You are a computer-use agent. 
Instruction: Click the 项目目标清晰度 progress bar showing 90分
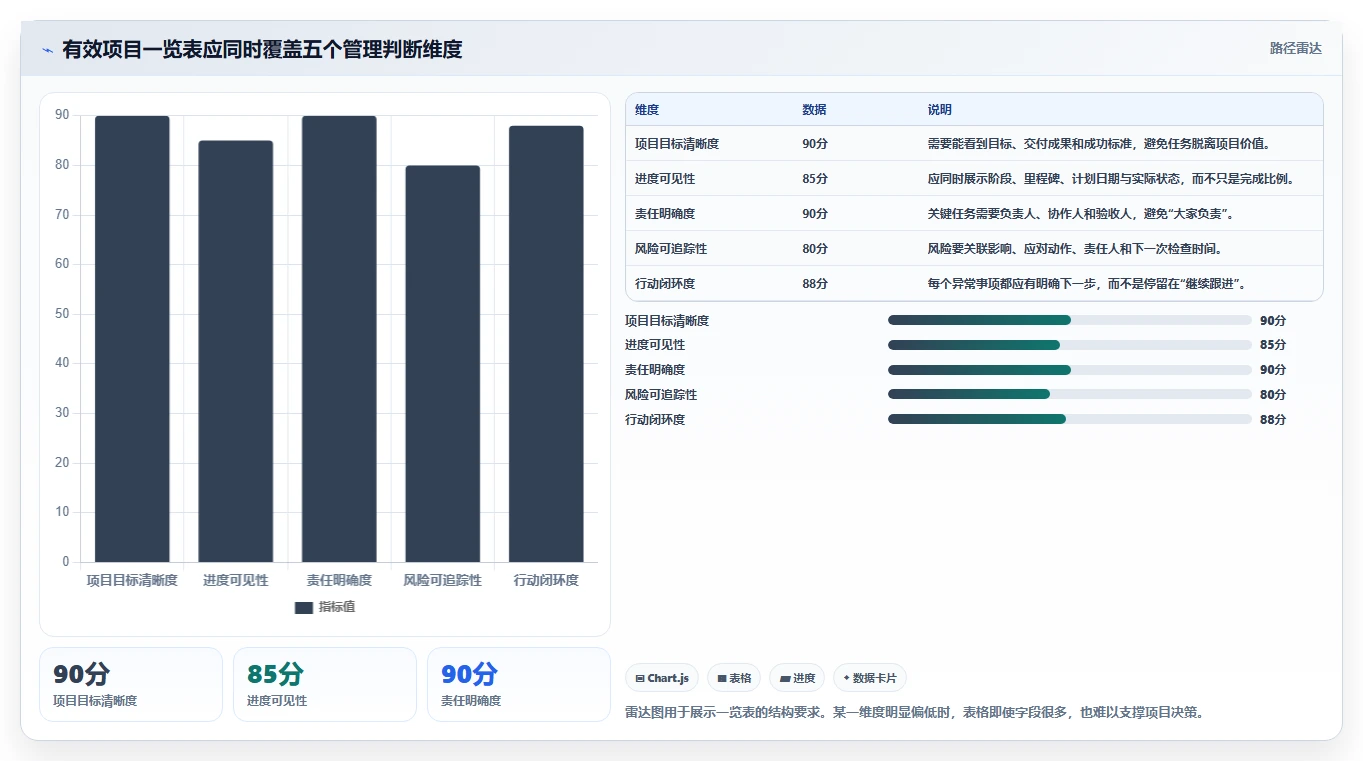pyautogui.click(x=1070, y=320)
